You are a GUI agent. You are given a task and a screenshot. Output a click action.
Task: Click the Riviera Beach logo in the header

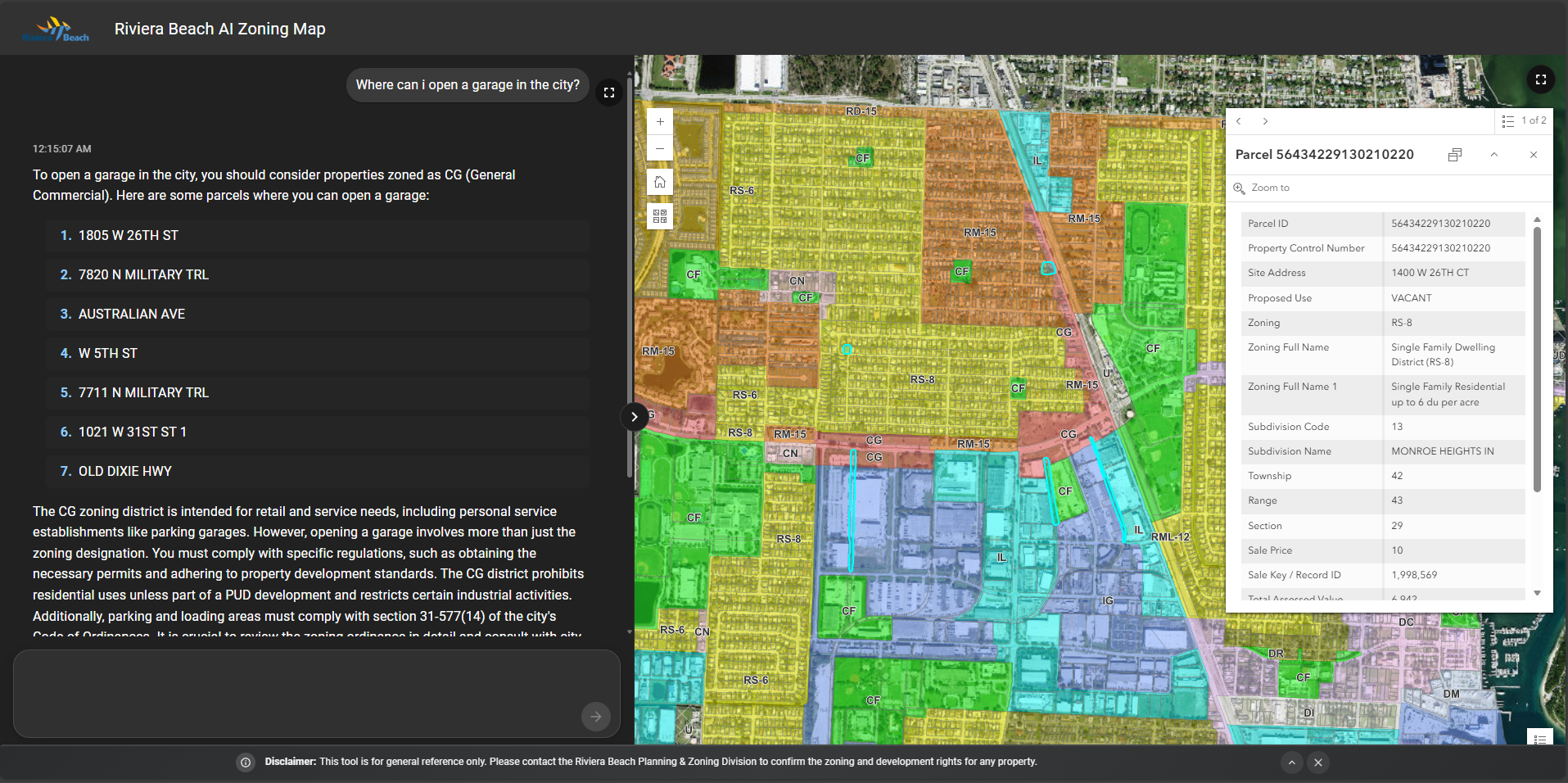tap(56, 27)
